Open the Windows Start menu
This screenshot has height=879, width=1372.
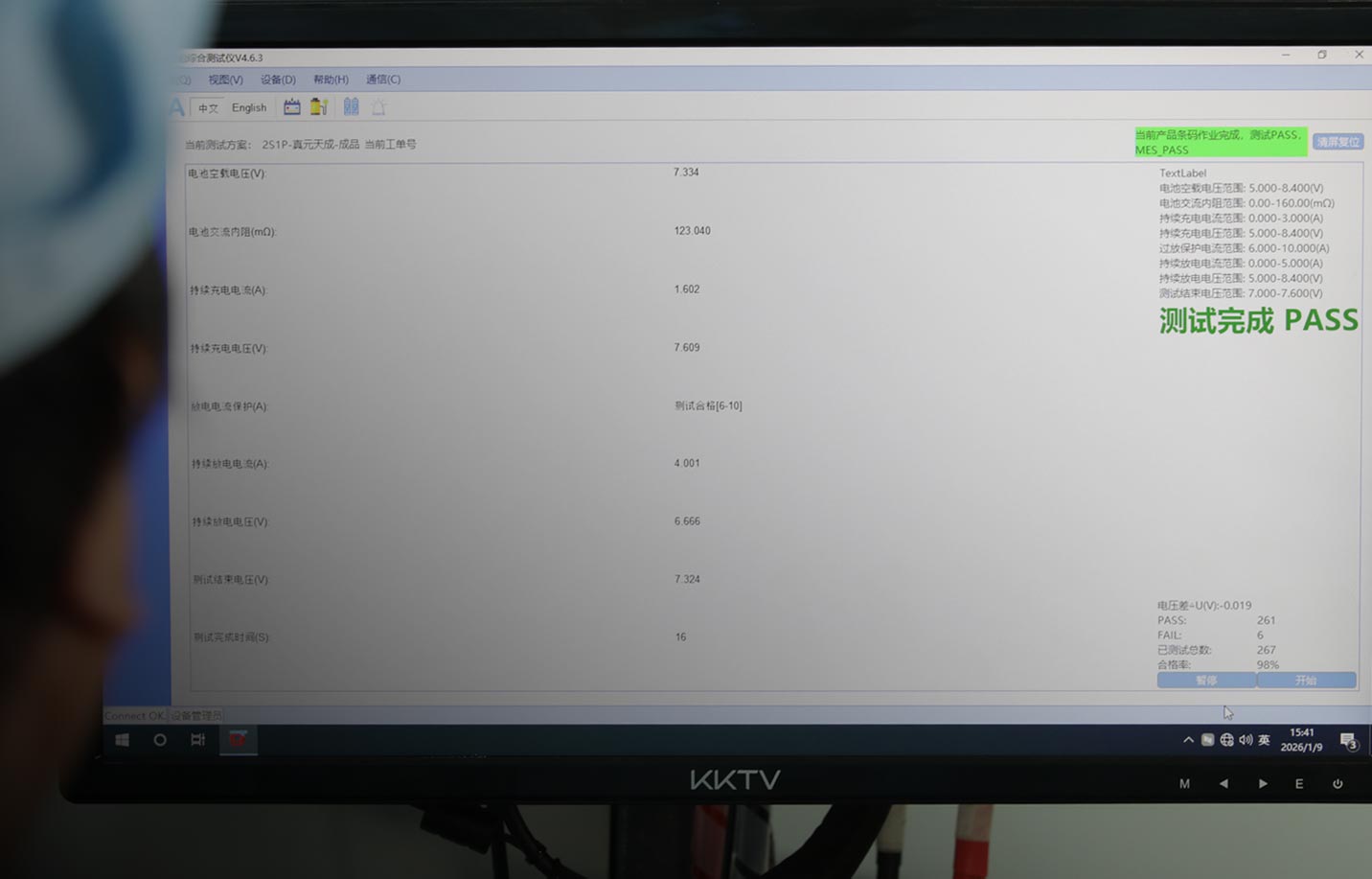(123, 740)
